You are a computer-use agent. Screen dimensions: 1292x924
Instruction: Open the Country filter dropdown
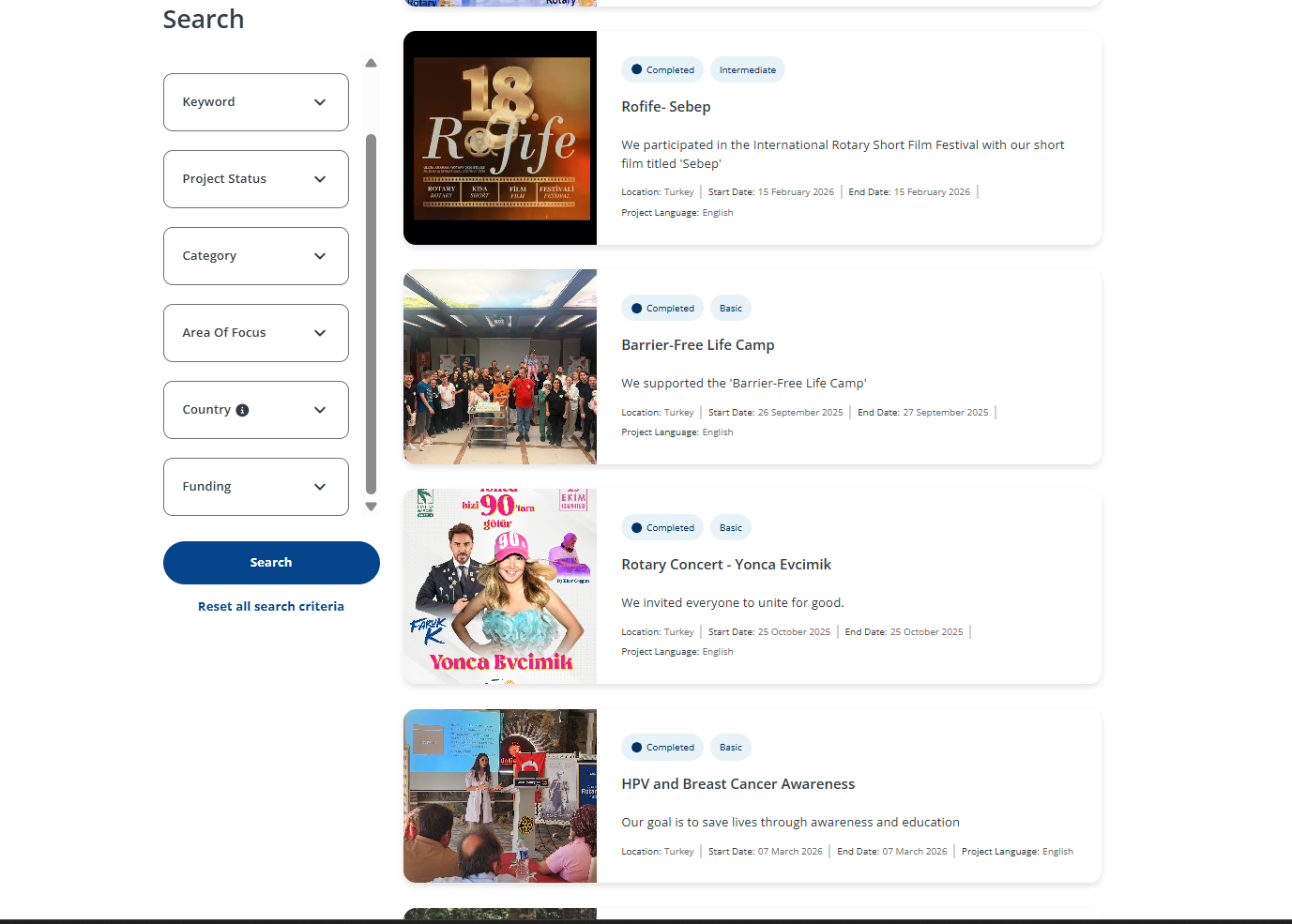coord(320,410)
